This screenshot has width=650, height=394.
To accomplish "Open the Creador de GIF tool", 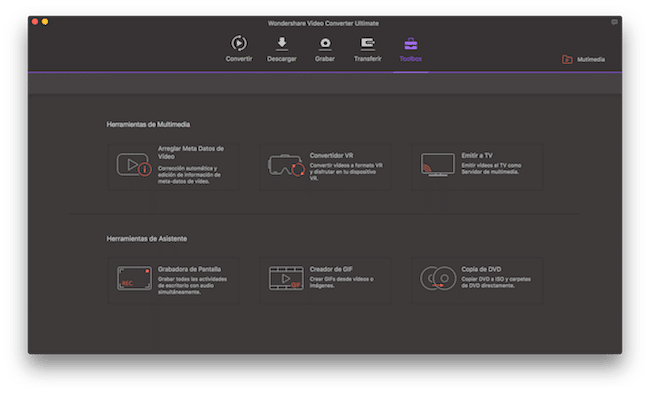I will click(325, 281).
